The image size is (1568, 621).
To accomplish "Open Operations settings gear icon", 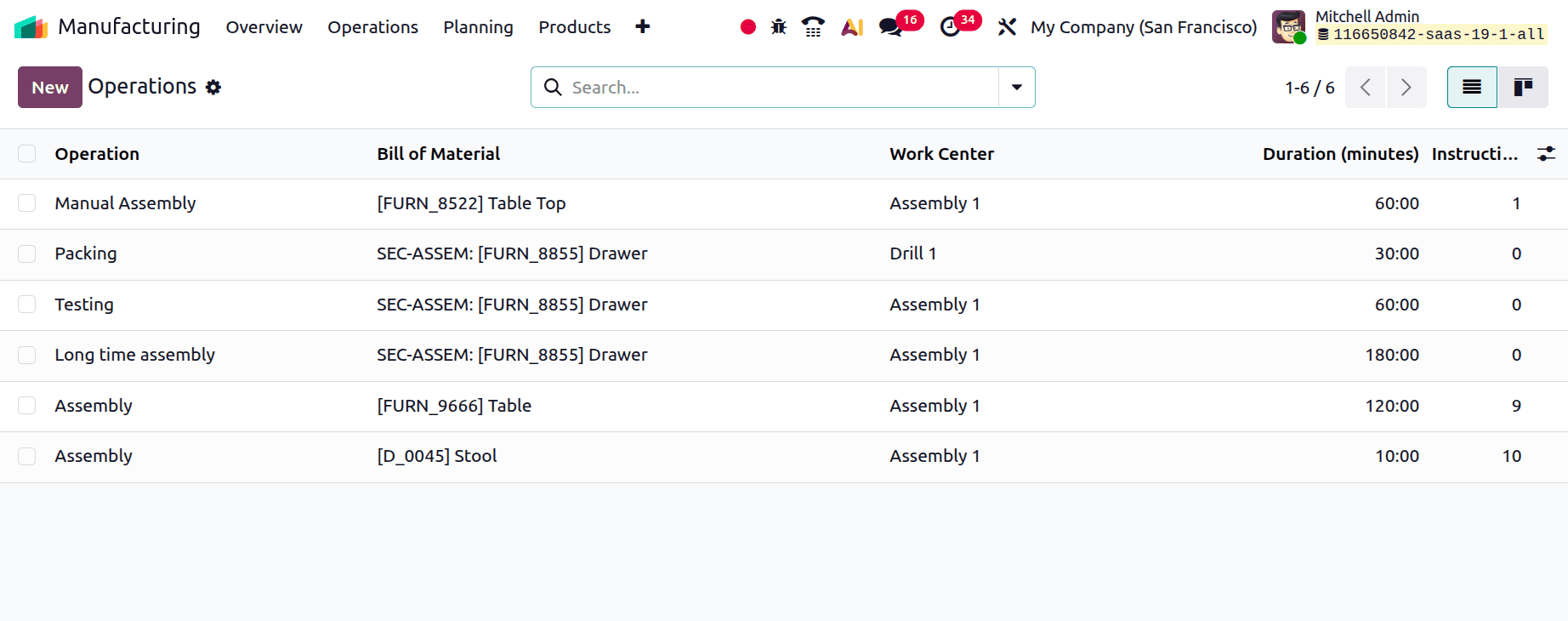I will pyautogui.click(x=213, y=87).
